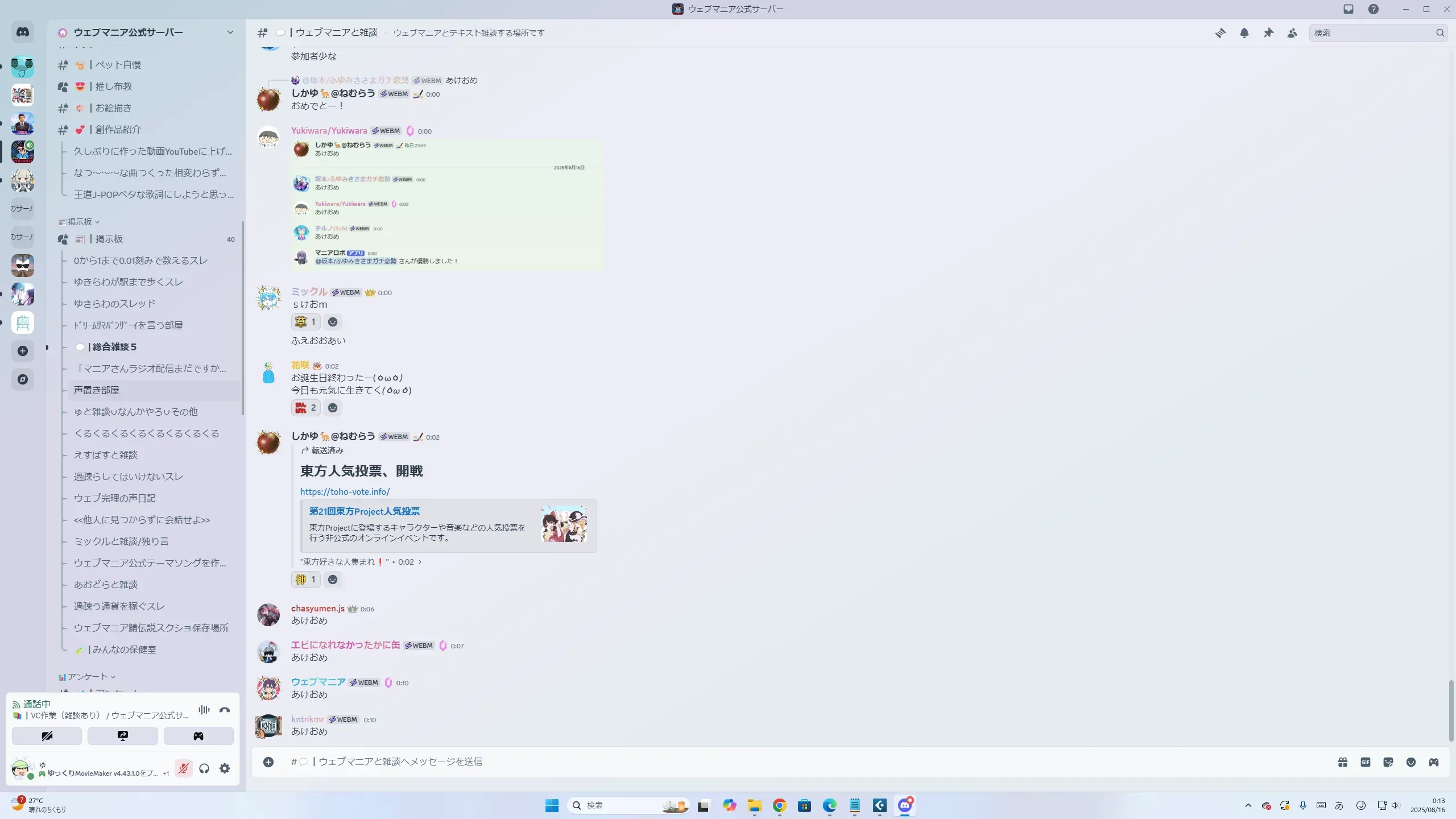Collapse the アンケート category
The height and width of the screenshot is (819, 1456).
88,677
